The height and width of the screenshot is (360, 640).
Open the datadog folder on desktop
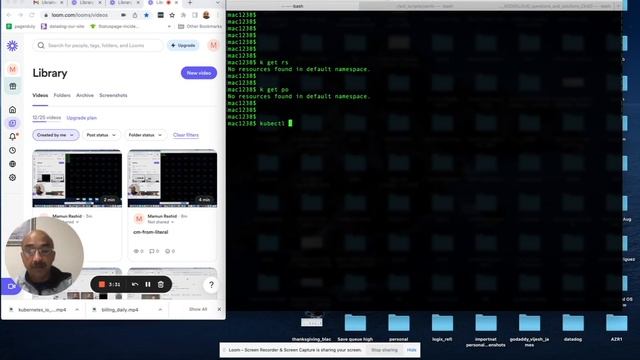pyautogui.click(x=573, y=327)
